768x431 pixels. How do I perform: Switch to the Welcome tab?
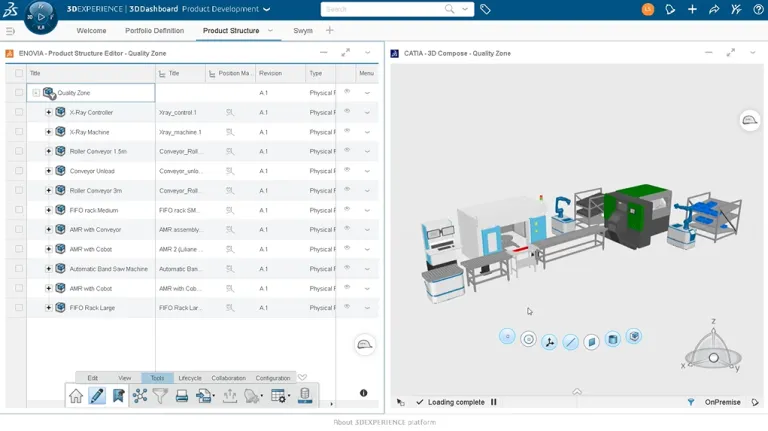(91, 30)
